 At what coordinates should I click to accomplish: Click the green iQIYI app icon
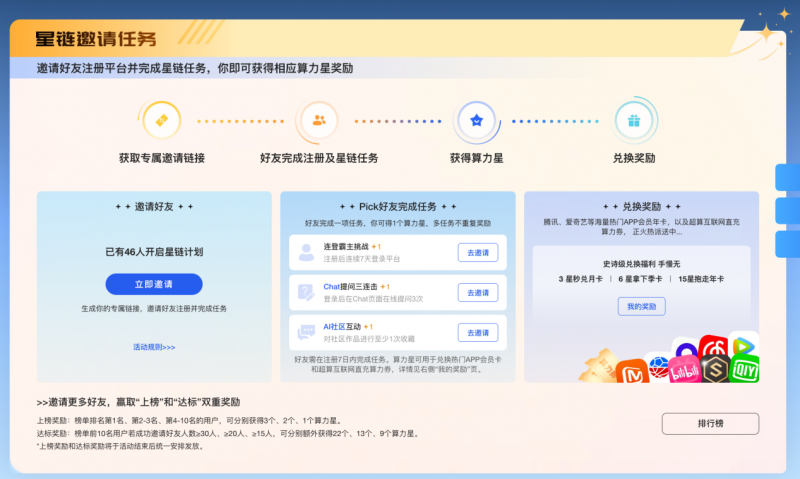(x=746, y=370)
